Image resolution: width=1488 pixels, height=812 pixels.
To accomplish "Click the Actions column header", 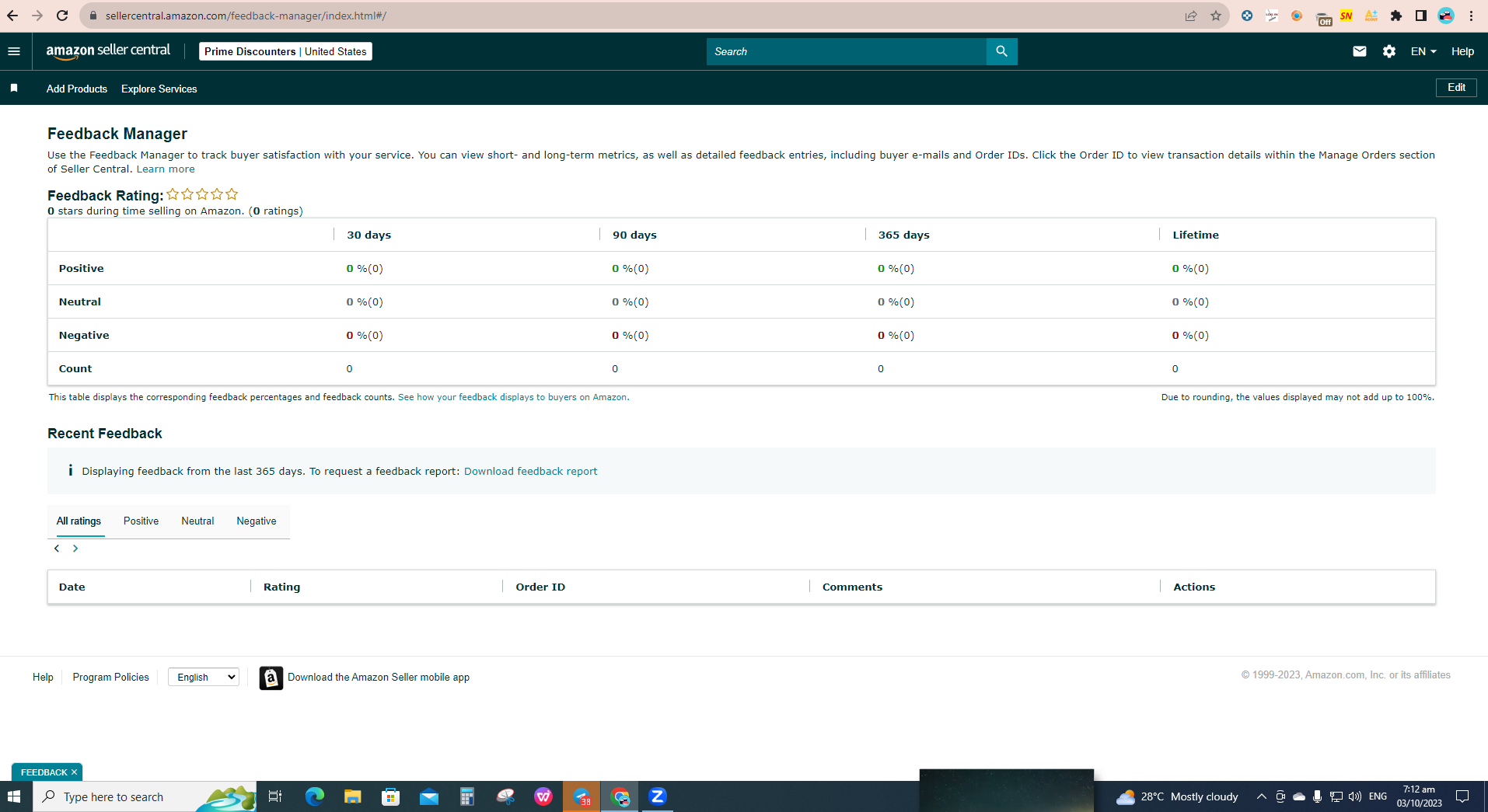I will pos(1194,587).
